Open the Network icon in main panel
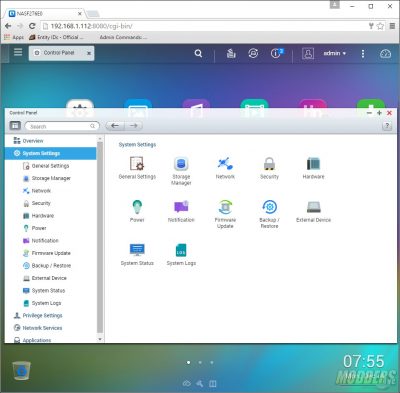 pyautogui.click(x=225, y=164)
